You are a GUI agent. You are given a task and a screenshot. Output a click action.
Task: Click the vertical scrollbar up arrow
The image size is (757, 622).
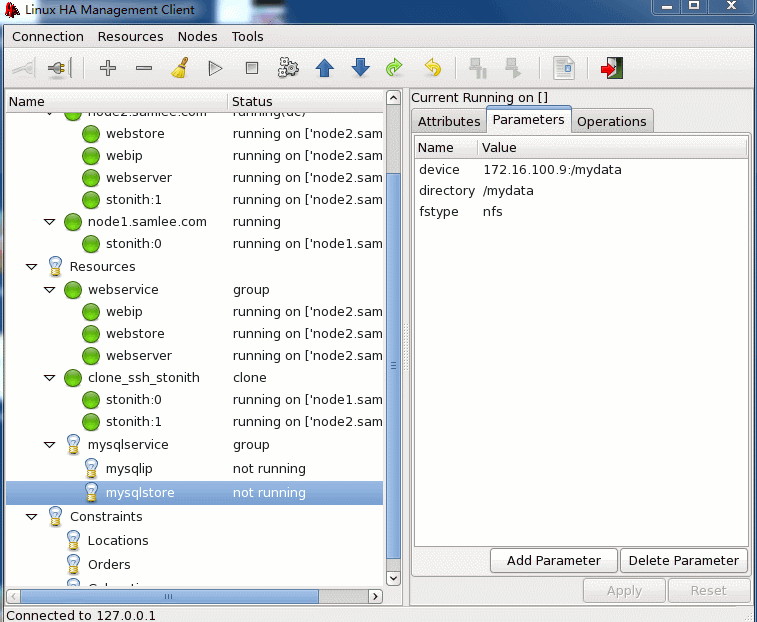click(393, 98)
